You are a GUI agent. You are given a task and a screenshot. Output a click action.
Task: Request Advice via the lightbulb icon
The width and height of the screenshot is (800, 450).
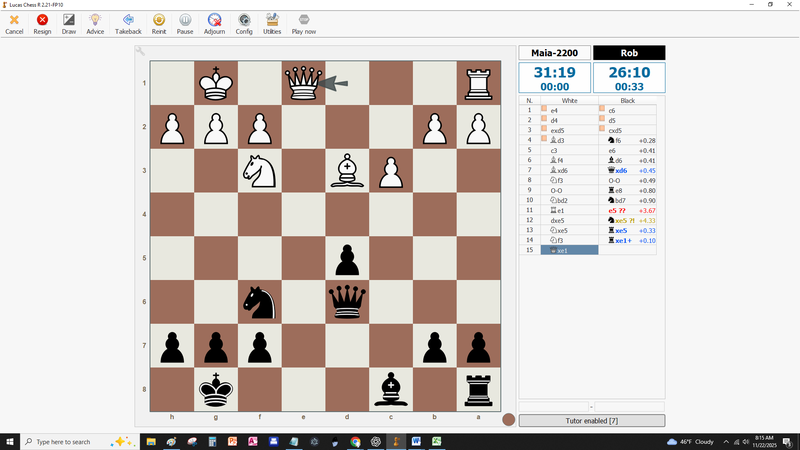pyautogui.click(x=95, y=24)
